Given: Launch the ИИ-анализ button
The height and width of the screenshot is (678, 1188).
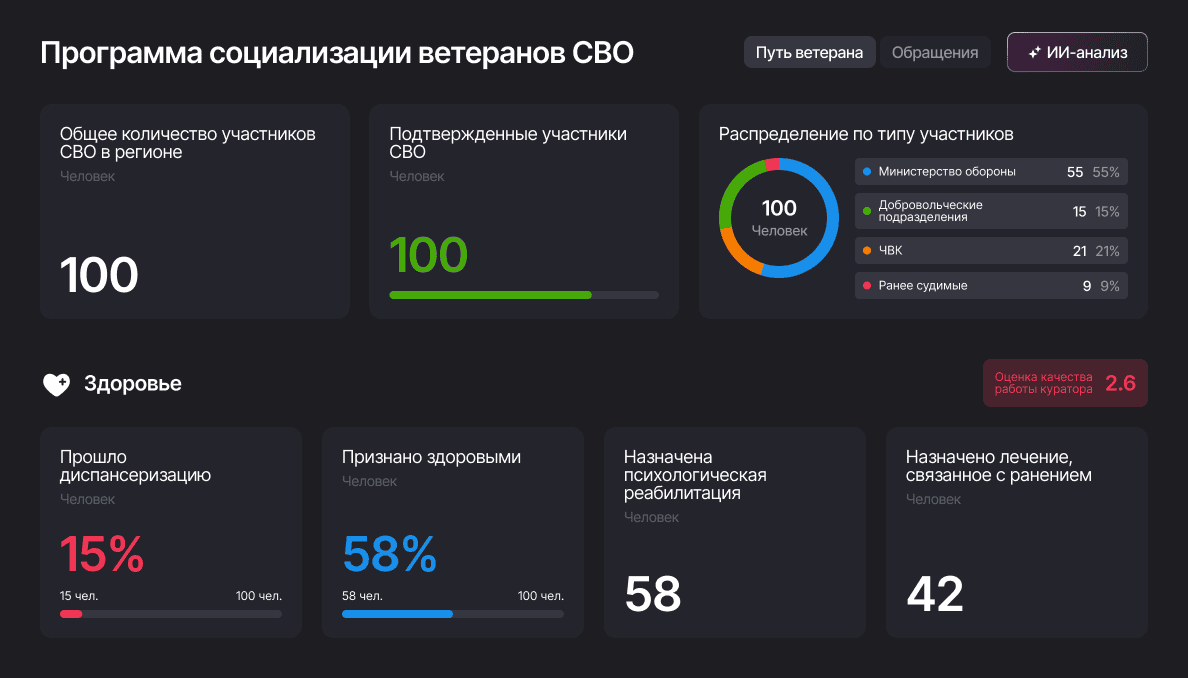Looking at the screenshot, I should [x=1077, y=53].
